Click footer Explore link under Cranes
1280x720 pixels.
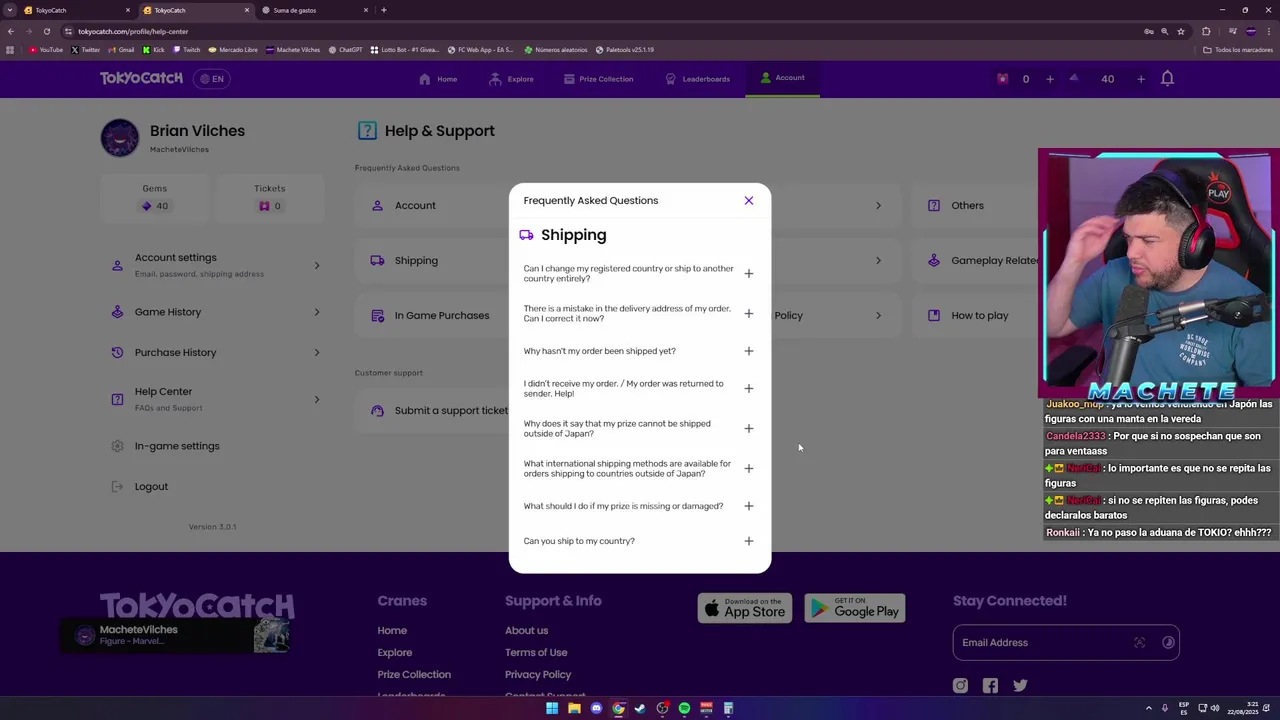pos(395,653)
